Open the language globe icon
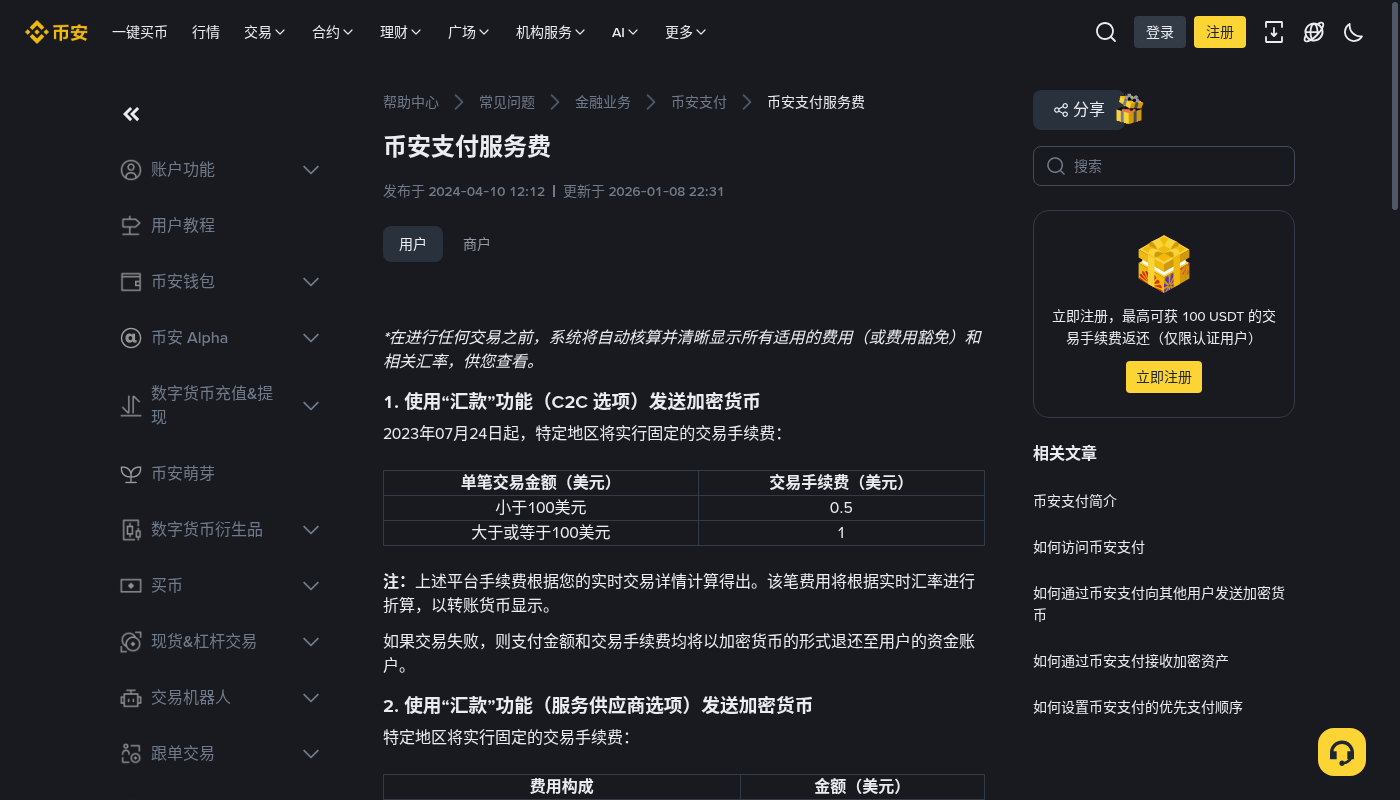 pyautogui.click(x=1314, y=32)
